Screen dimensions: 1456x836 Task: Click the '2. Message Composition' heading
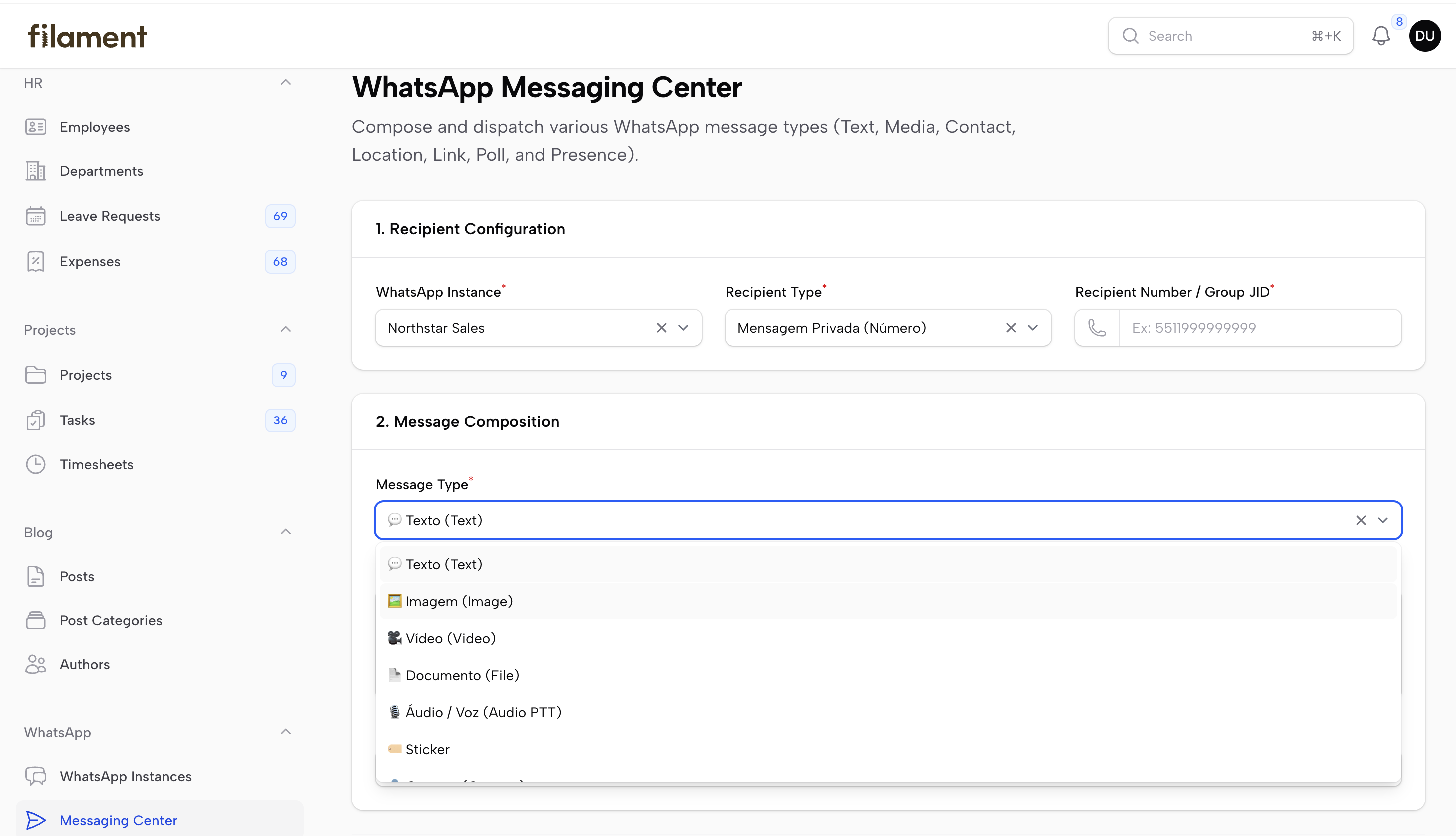[468, 421]
